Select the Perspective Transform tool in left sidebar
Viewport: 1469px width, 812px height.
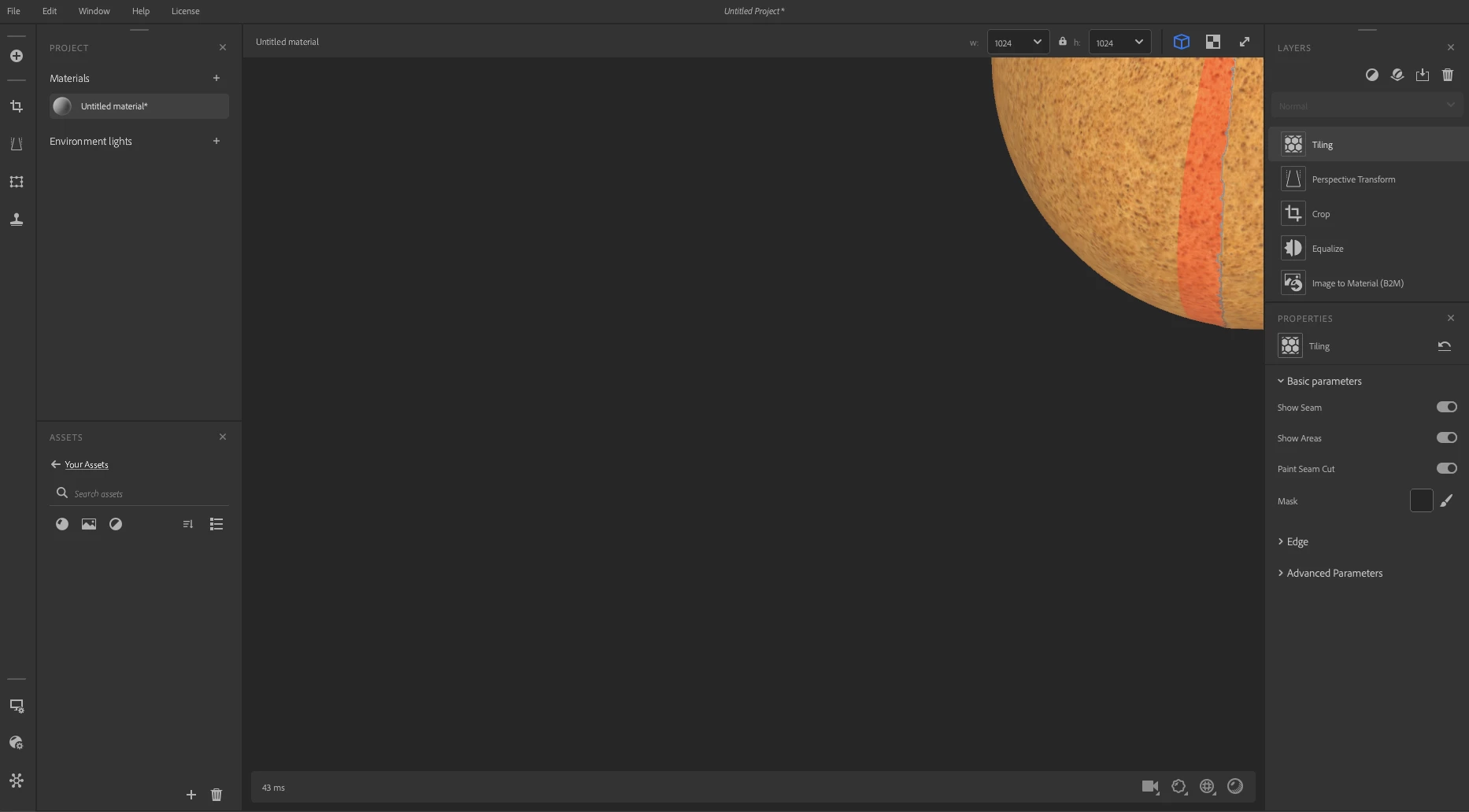click(17, 144)
